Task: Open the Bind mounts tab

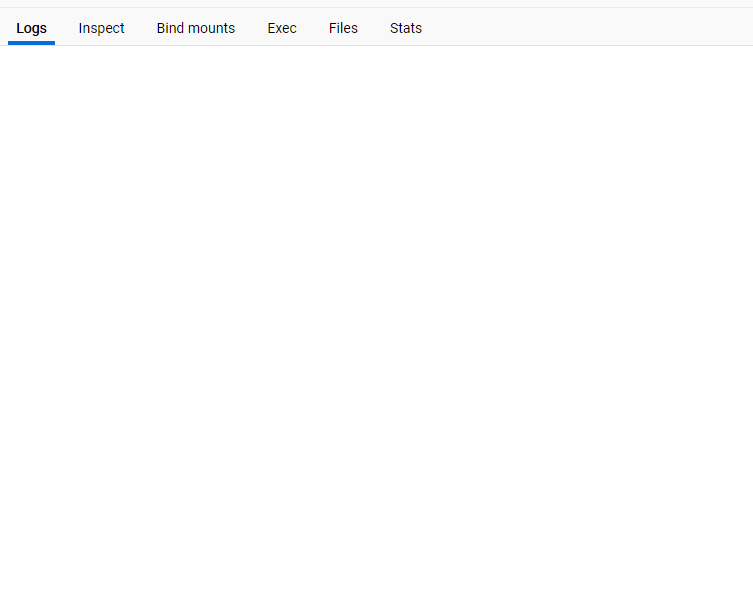Action: tap(196, 28)
